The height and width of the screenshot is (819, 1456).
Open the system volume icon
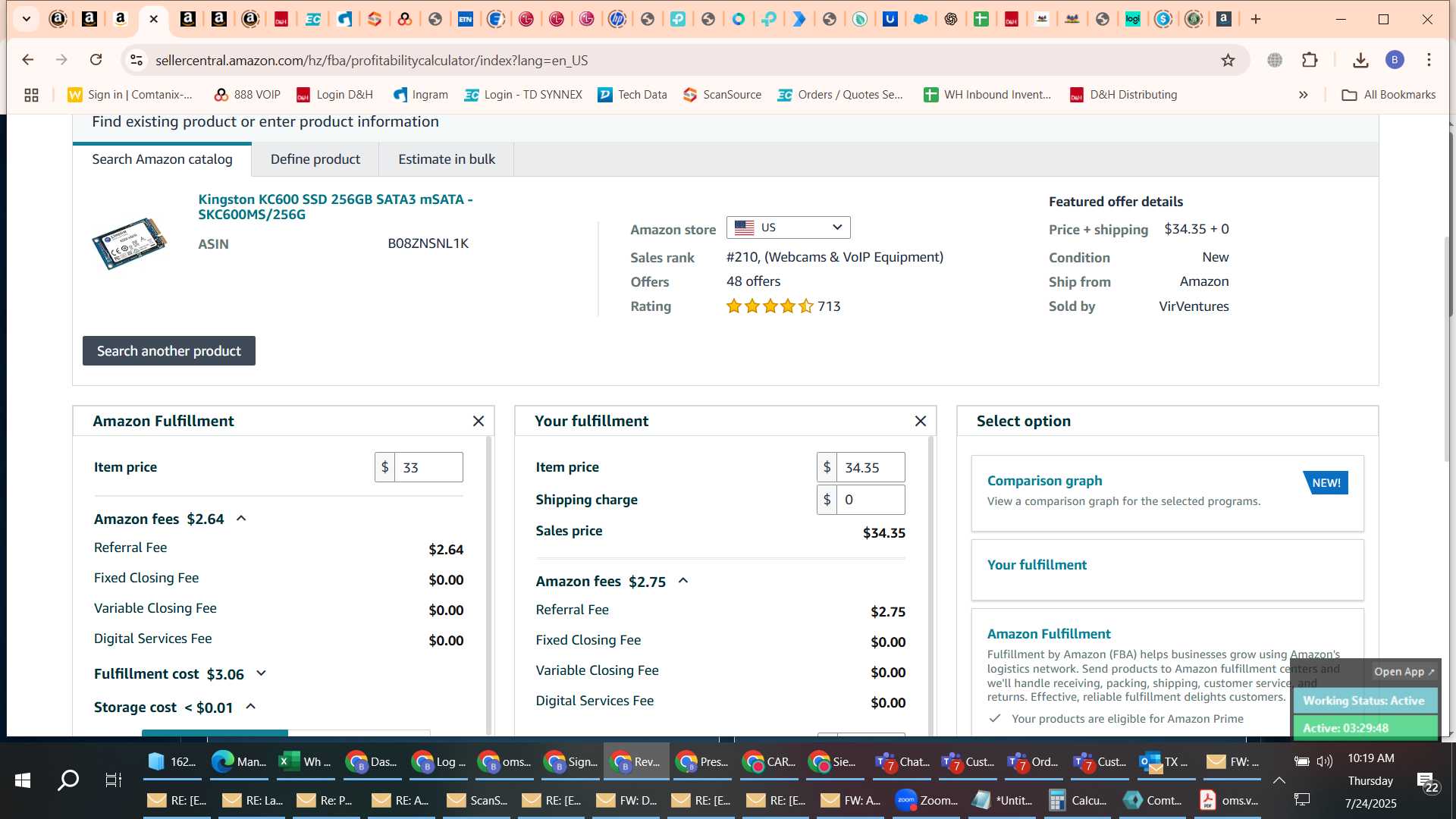[1325, 761]
